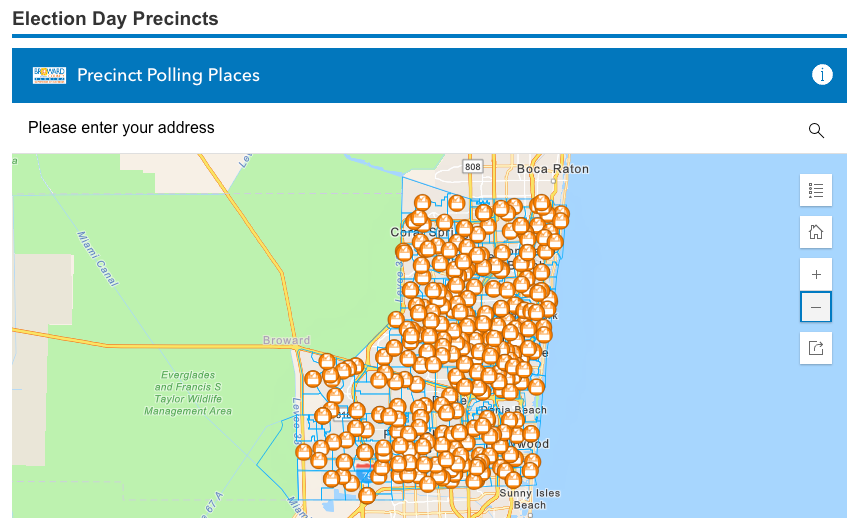Viewport: 847px width, 518px height.
Task: Click the 'Broward' county map label
Action: pos(286,340)
